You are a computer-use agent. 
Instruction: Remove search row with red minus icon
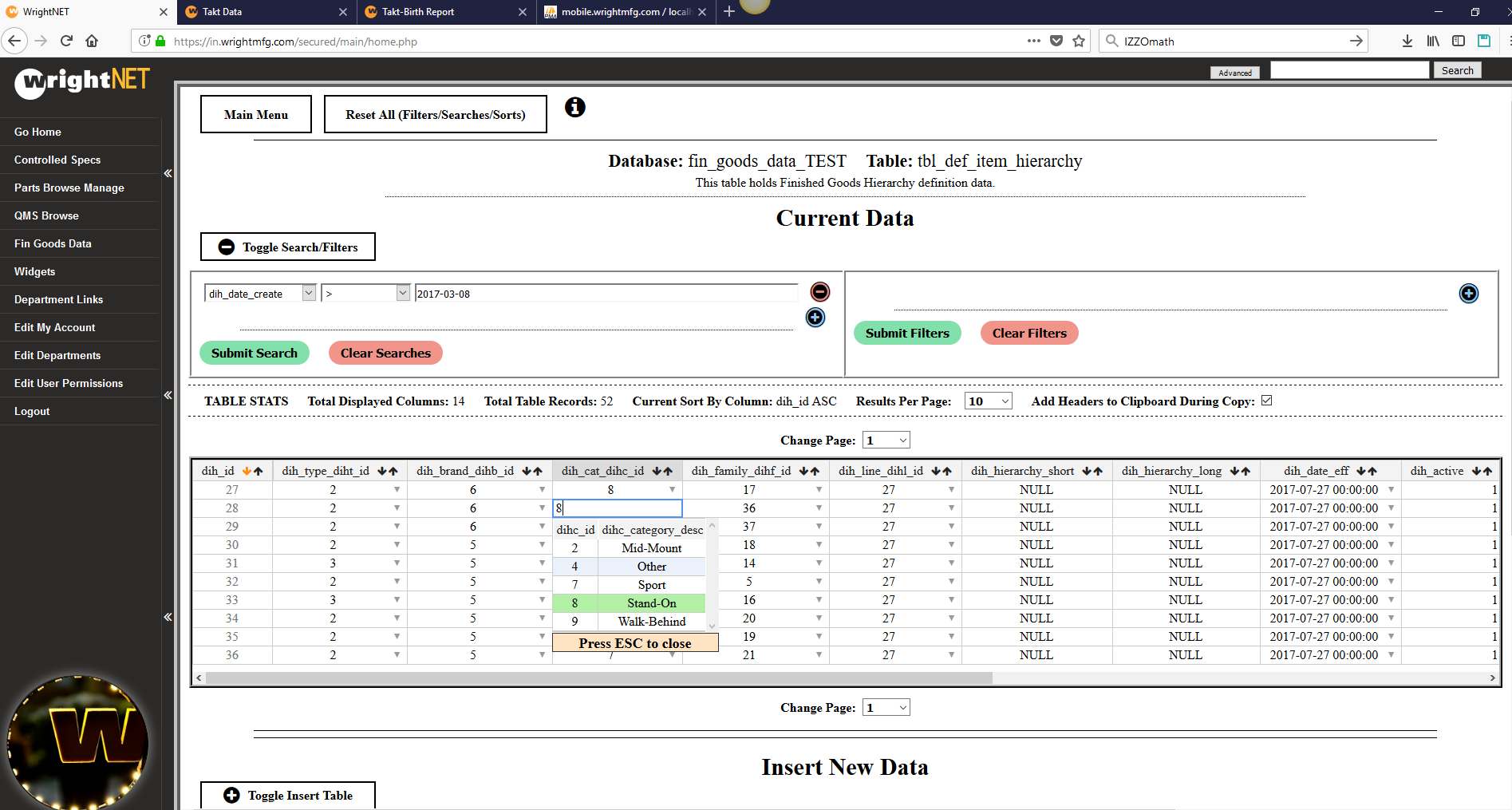pyautogui.click(x=820, y=292)
